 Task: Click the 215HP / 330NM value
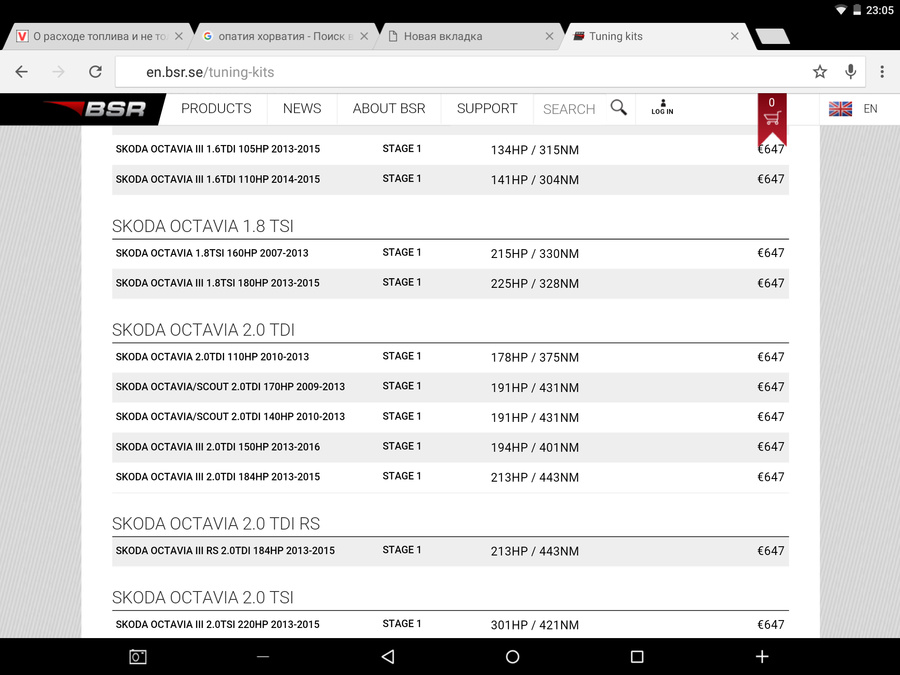click(x=535, y=254)
